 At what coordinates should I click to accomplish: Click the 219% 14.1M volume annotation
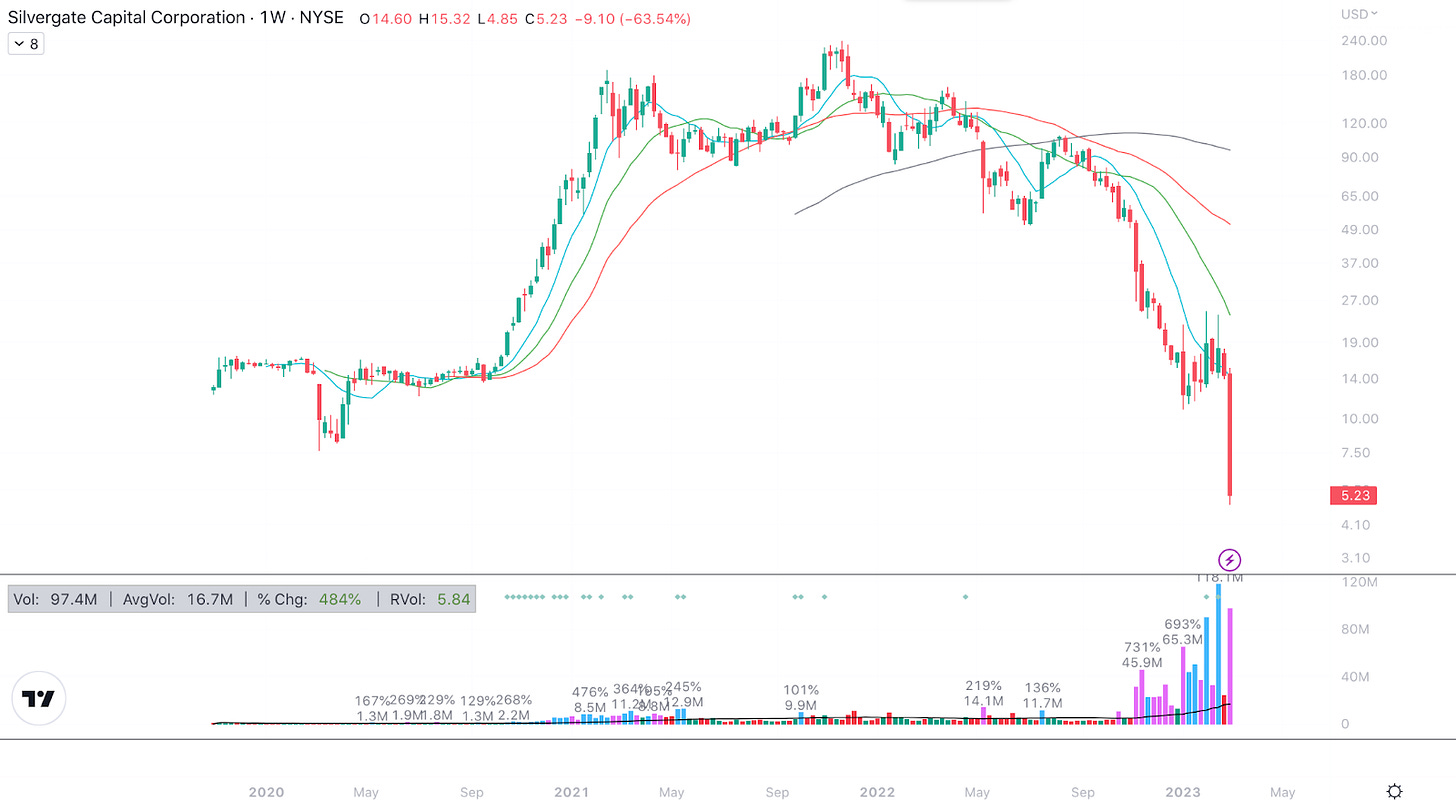983,693
